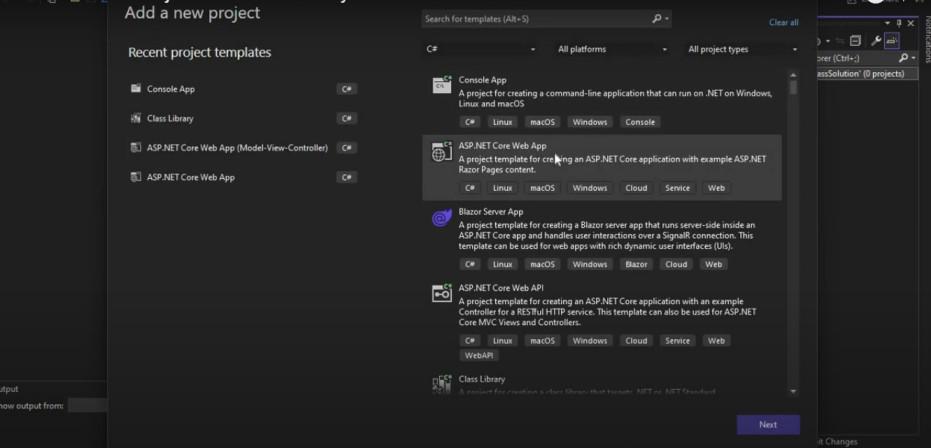Click the template list scroll down arrow
Screen dimensions: 931x448
click(793, 392)
